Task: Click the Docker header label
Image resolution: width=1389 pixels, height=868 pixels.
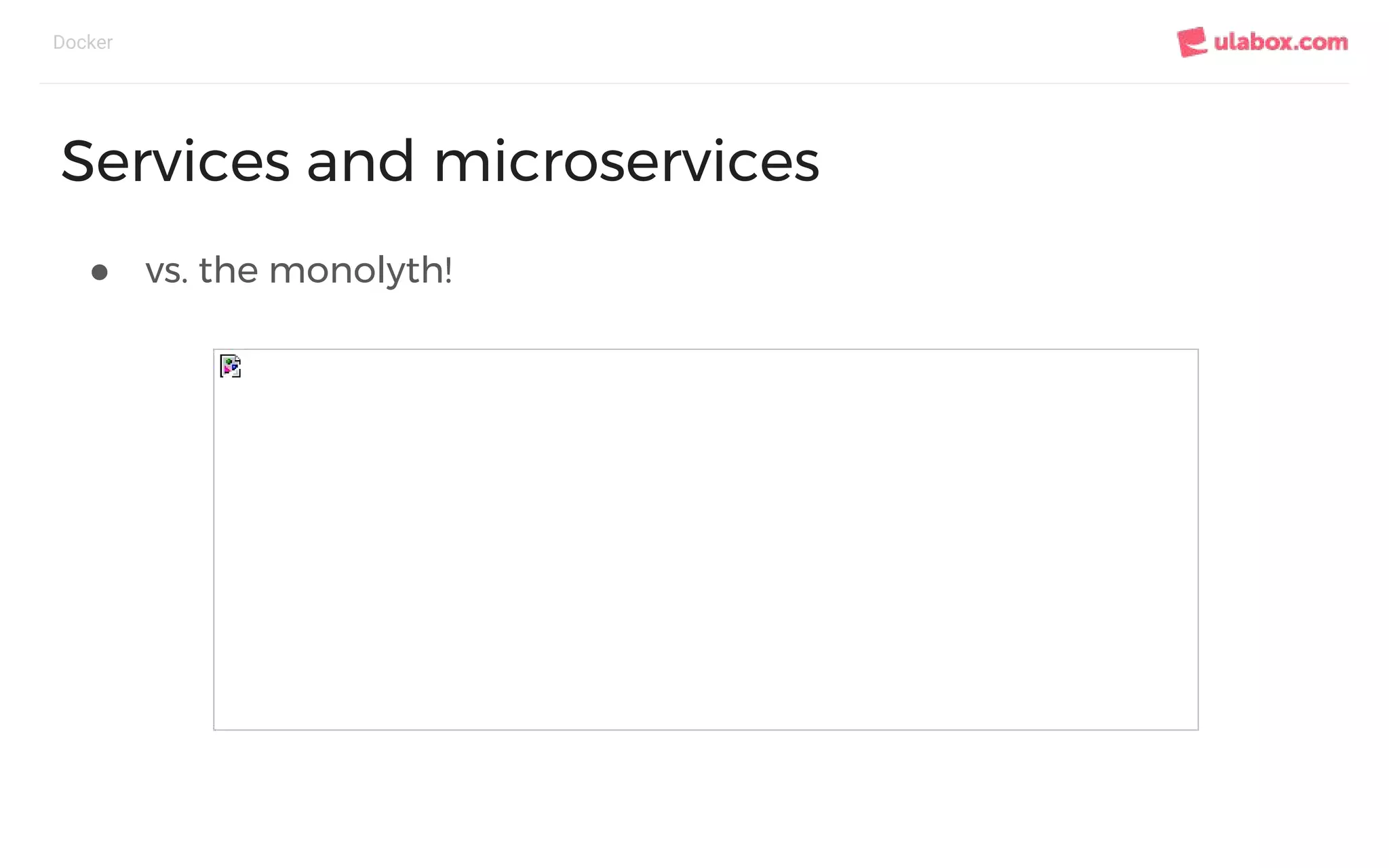Action: click(x=83, y=42)
